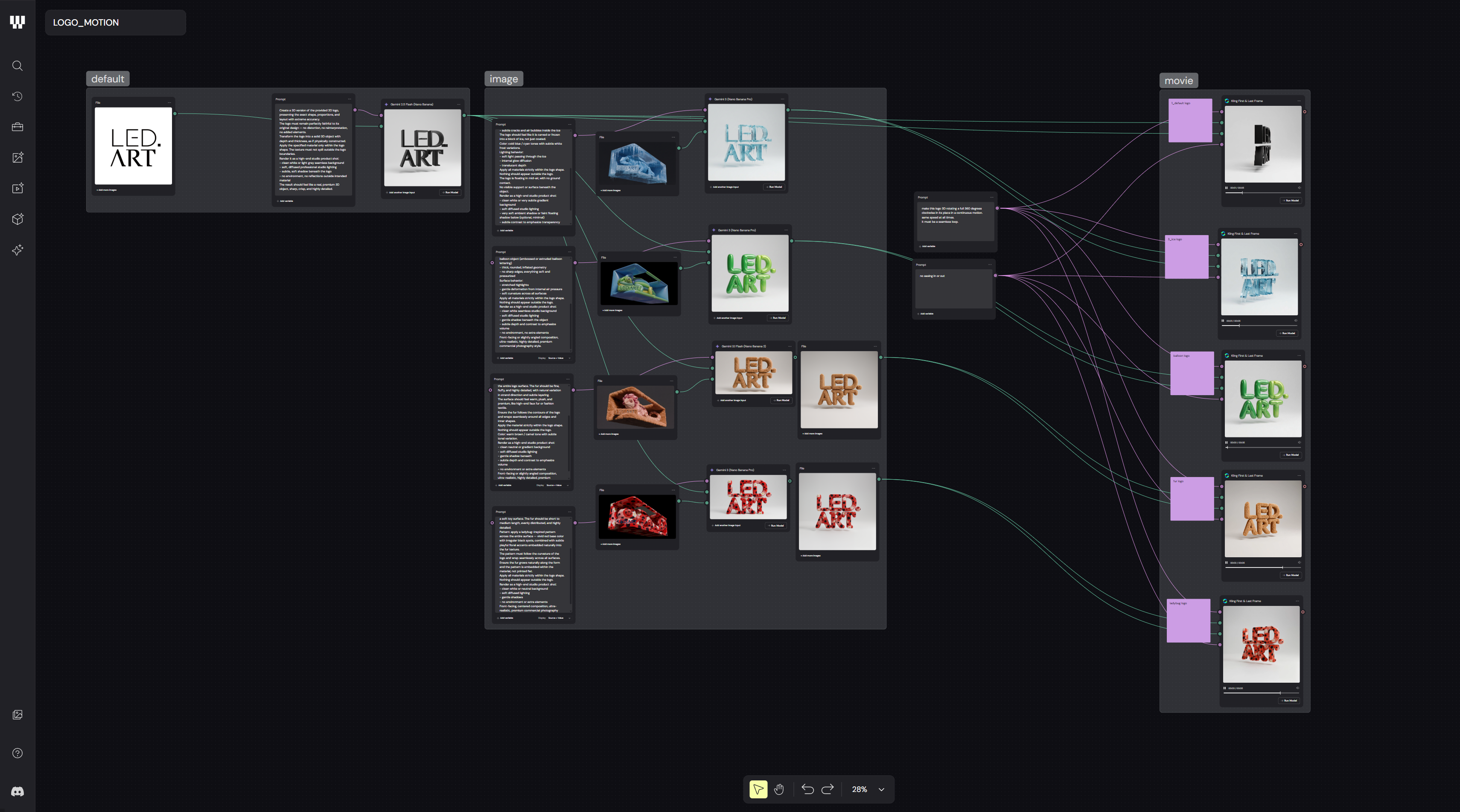1460x812 pixels.
Task: Pause the ice logo Kling video
Action: pos(1223,321)
